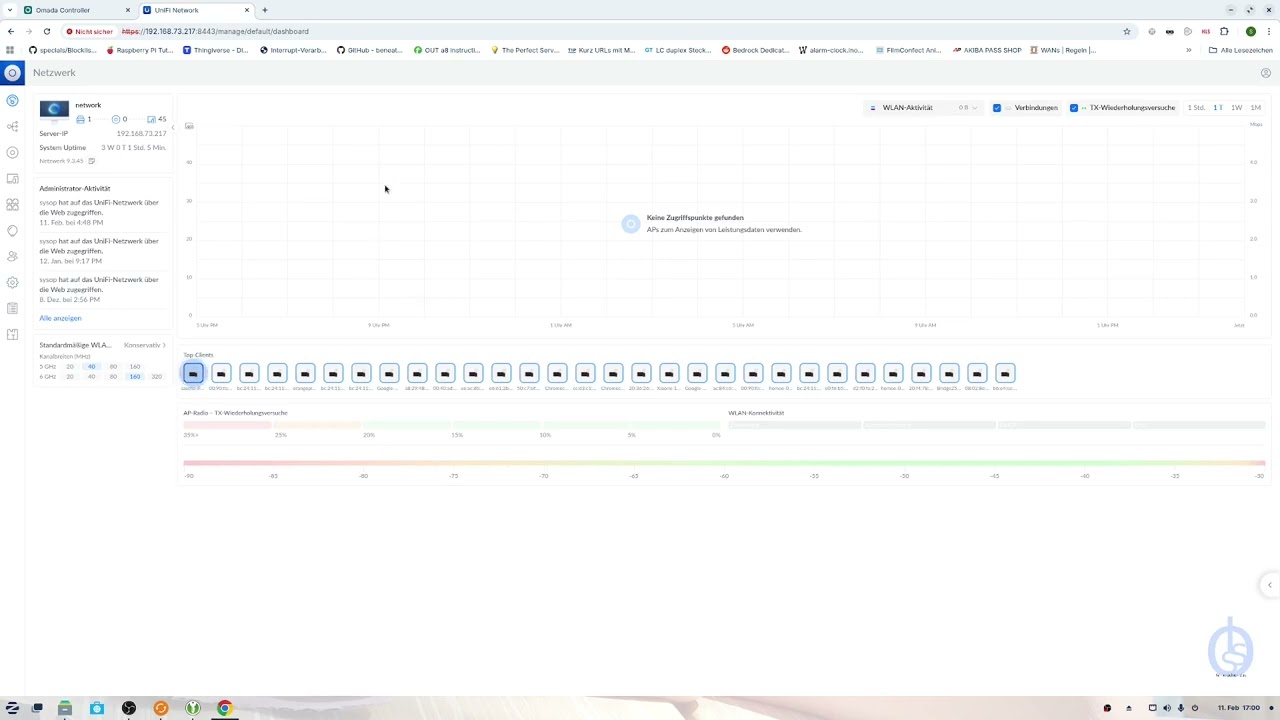Click the release notes icon beside Netzwerk 9.3.45
Image resolution: width=1280 pixels, height=720 pixels.
(91, 161)
